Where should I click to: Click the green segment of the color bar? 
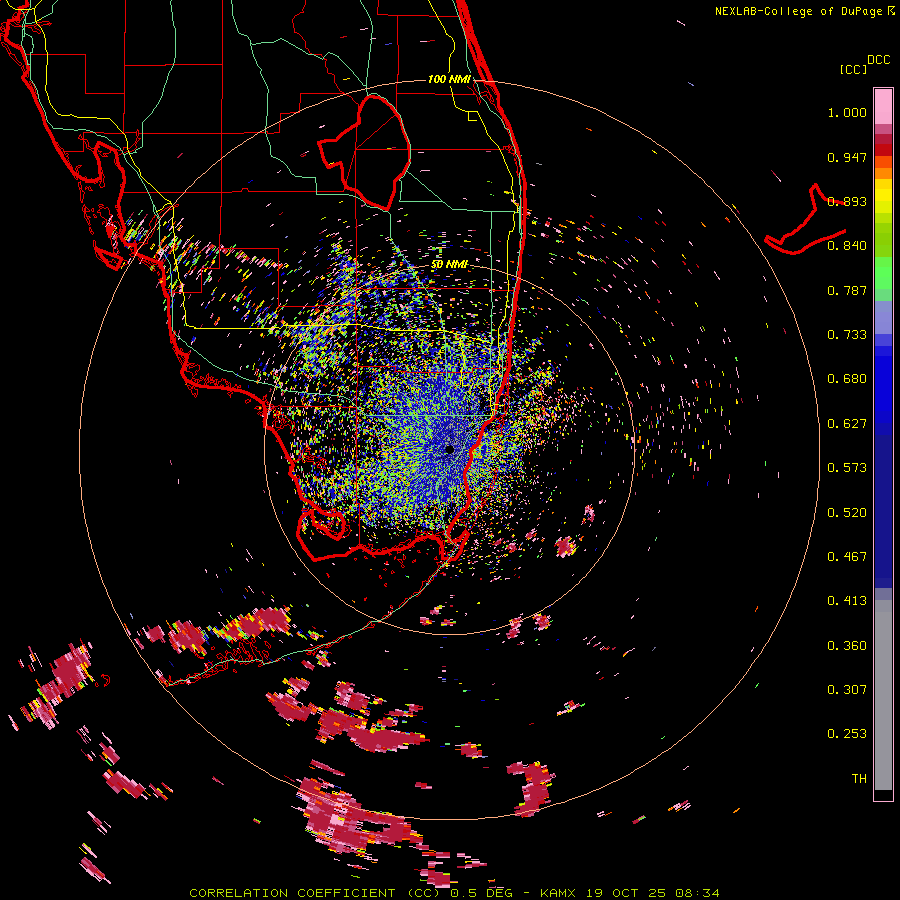883,273
